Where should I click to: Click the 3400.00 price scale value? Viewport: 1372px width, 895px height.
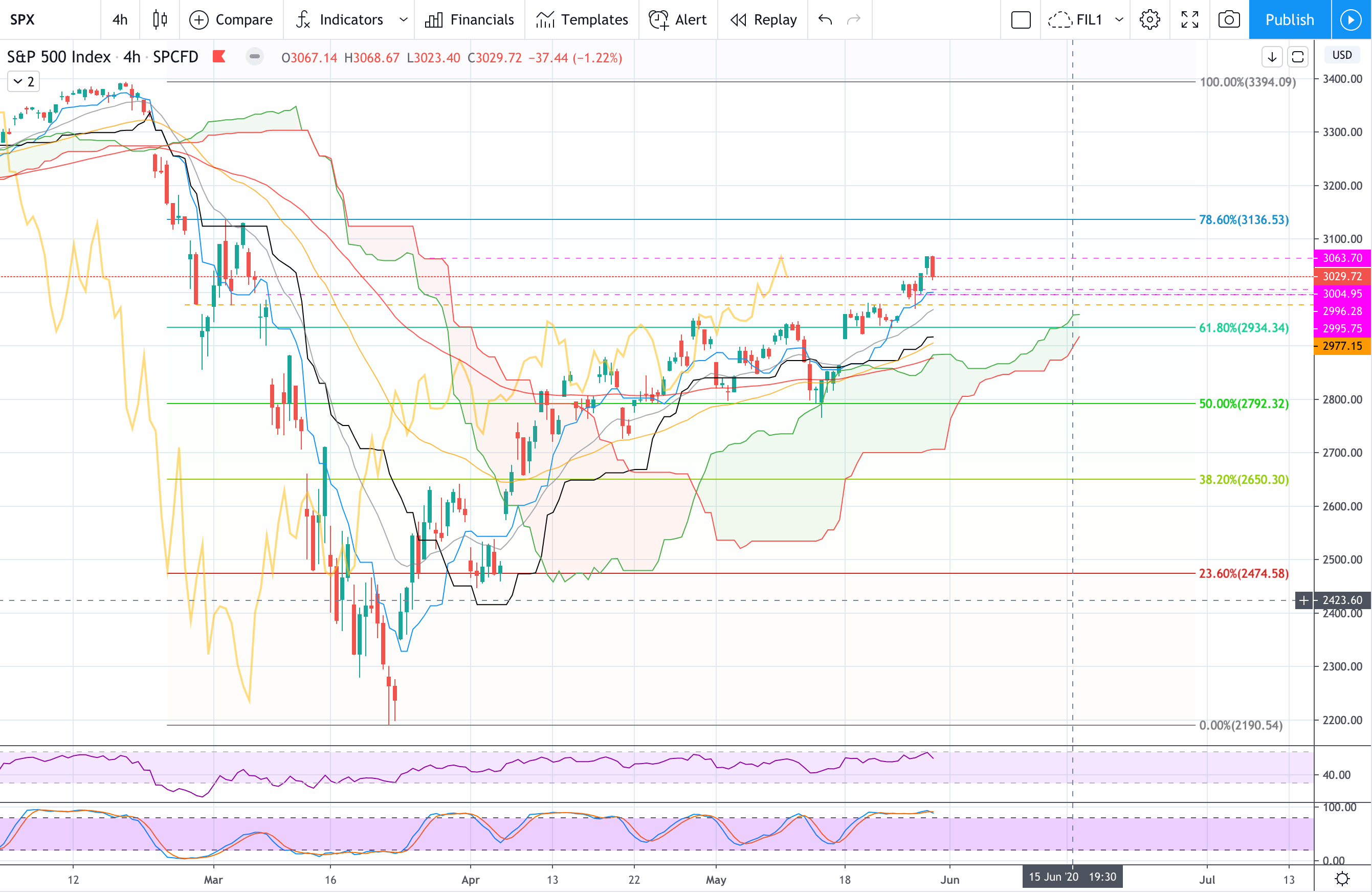[1343, 79]
